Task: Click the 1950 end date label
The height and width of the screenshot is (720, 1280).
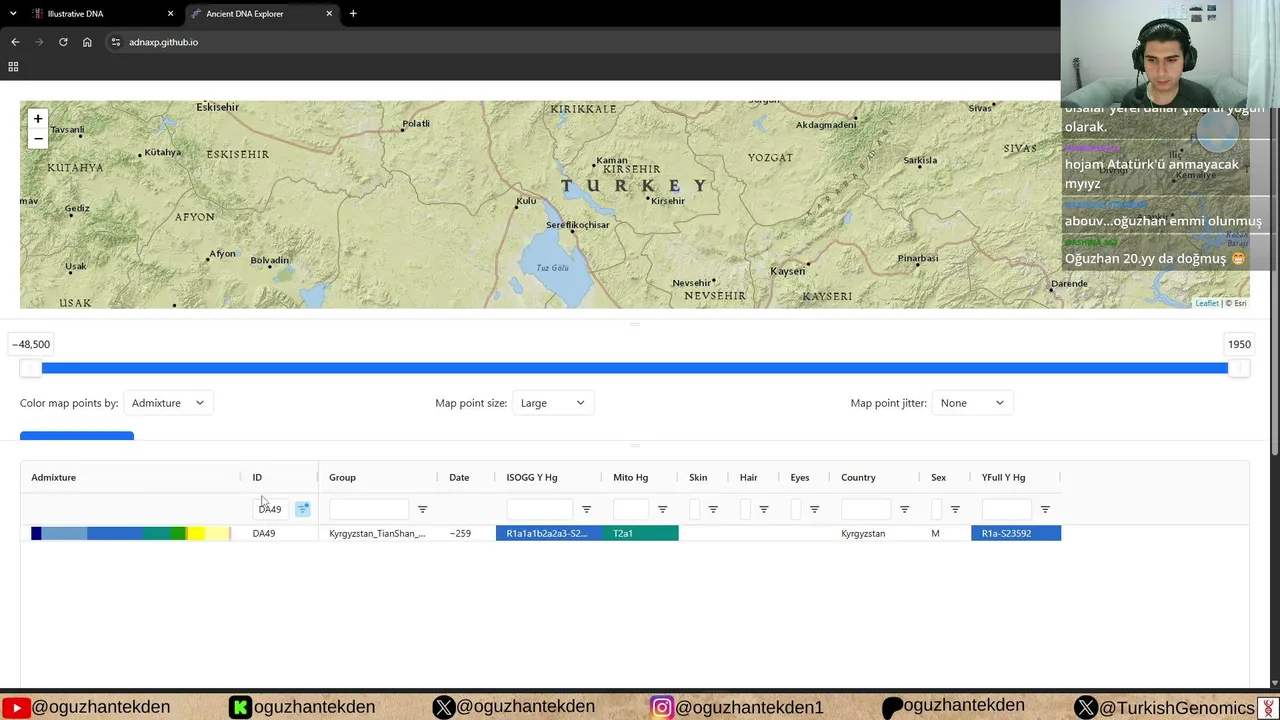Action: (x=1239, y=344)
